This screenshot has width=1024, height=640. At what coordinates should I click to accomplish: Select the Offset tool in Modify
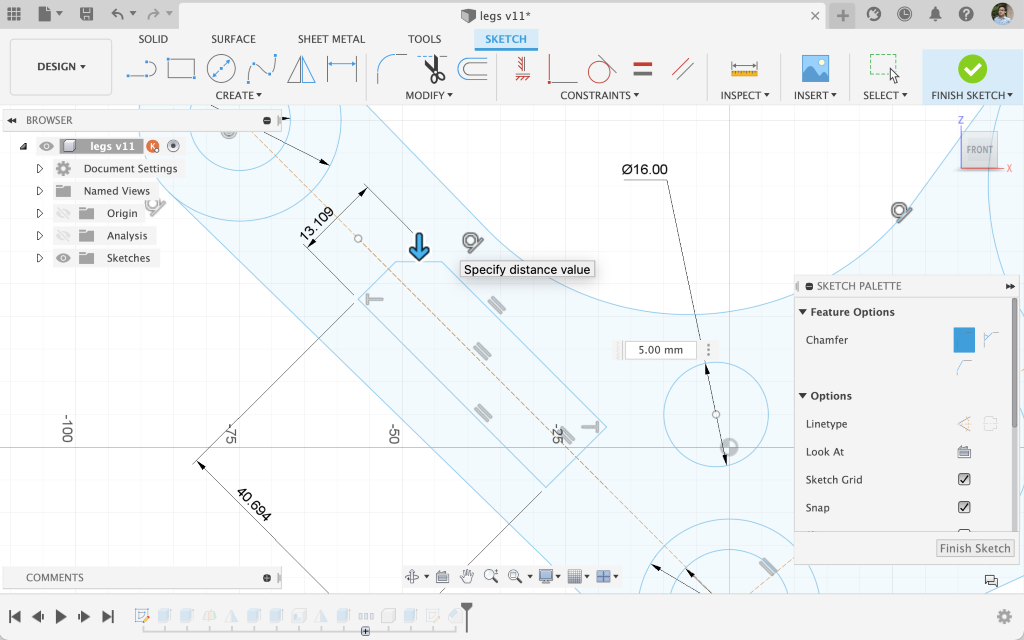[x=472, y=69]
